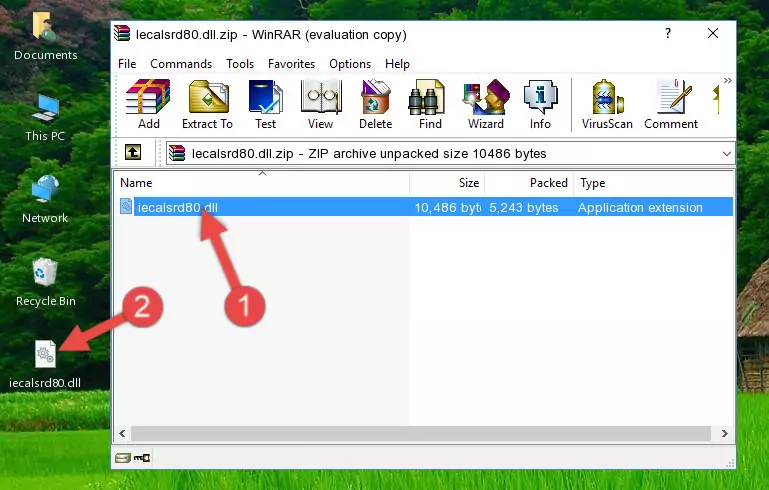Go up one folder level

[x=133, y=153]
